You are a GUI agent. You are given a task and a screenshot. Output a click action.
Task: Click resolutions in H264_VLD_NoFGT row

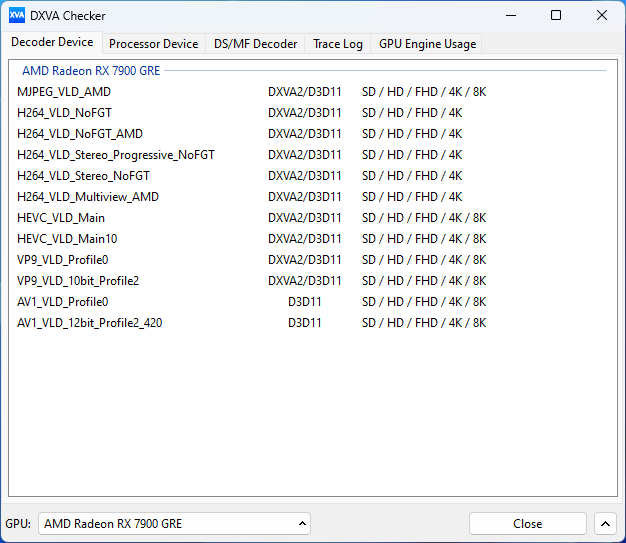pyautogui.click(x=412, y=113)
